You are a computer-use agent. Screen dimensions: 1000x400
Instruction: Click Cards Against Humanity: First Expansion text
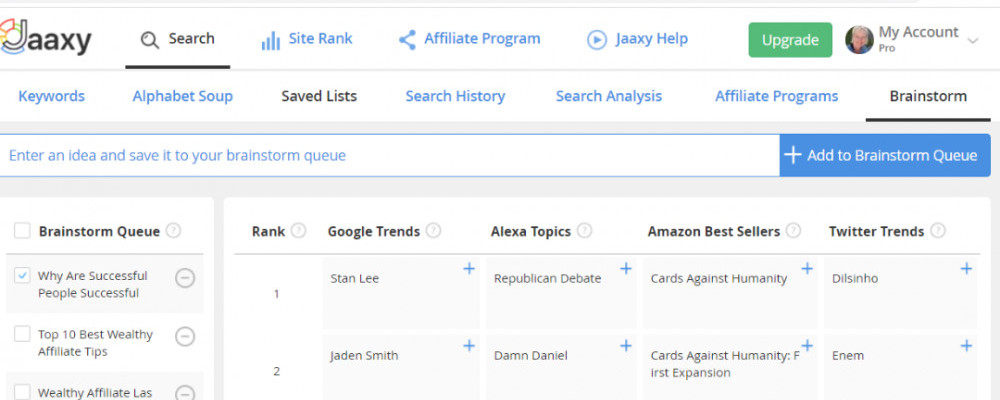pyautogui.click(x=724, y=364)
